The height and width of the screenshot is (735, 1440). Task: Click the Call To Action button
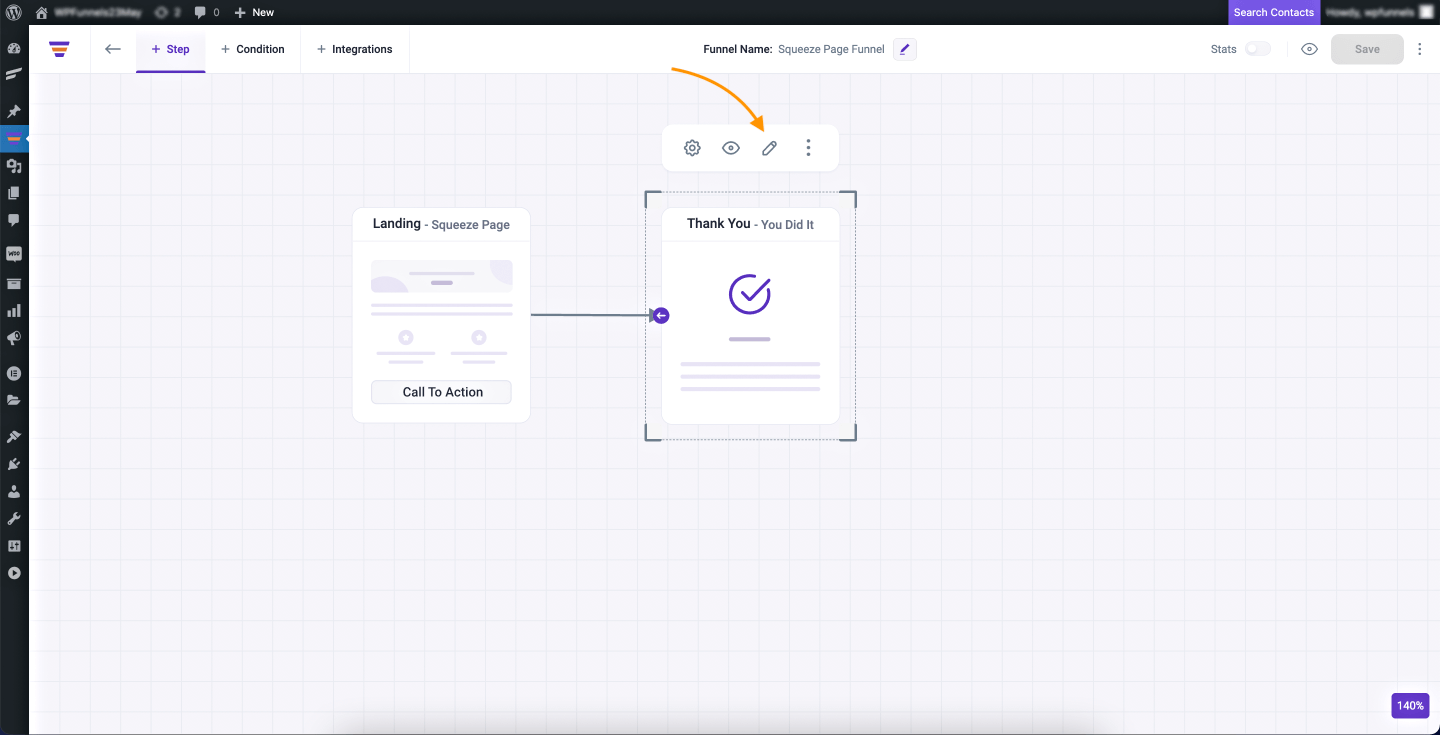[x=441, y=392]
